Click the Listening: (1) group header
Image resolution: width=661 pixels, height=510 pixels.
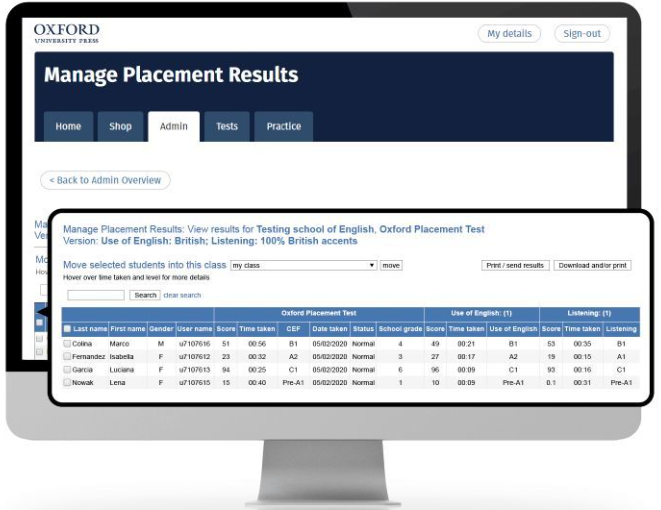click(x=589, y=313)
